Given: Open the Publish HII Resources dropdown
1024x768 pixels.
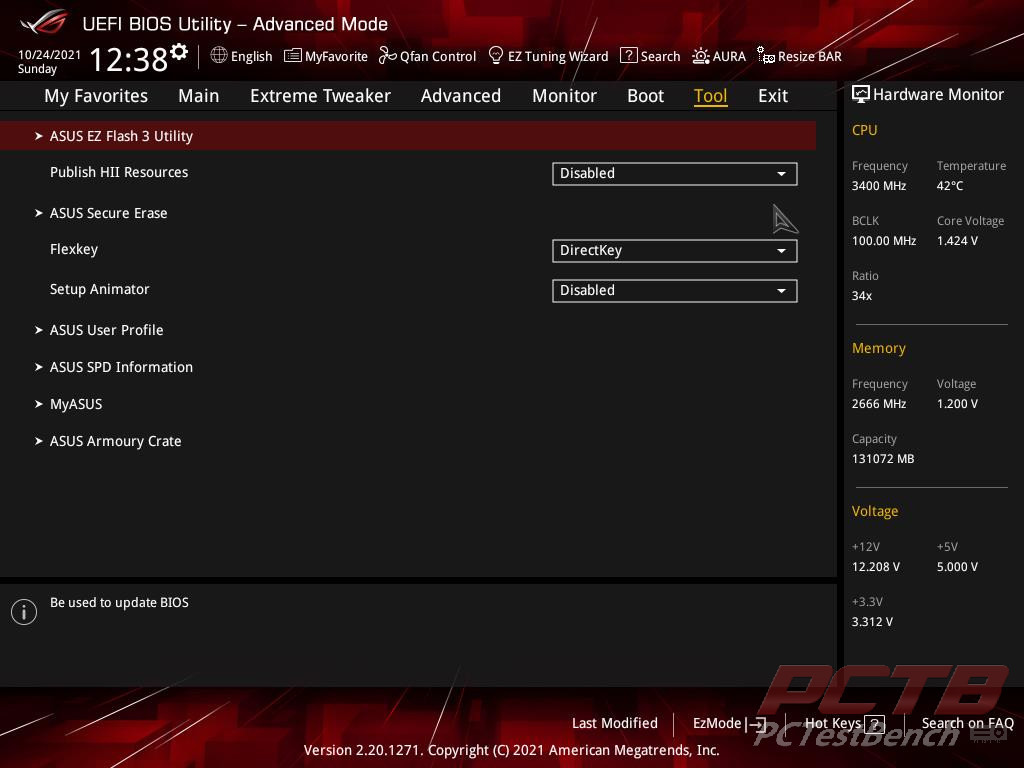Looking at the screenshot, I should click(675, 174).
